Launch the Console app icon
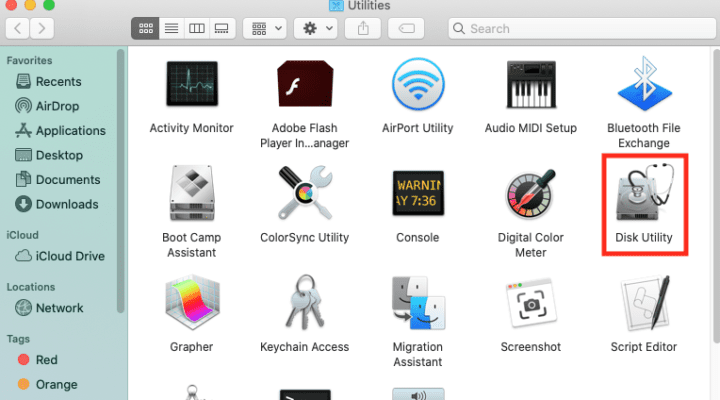 click(418, 193)
